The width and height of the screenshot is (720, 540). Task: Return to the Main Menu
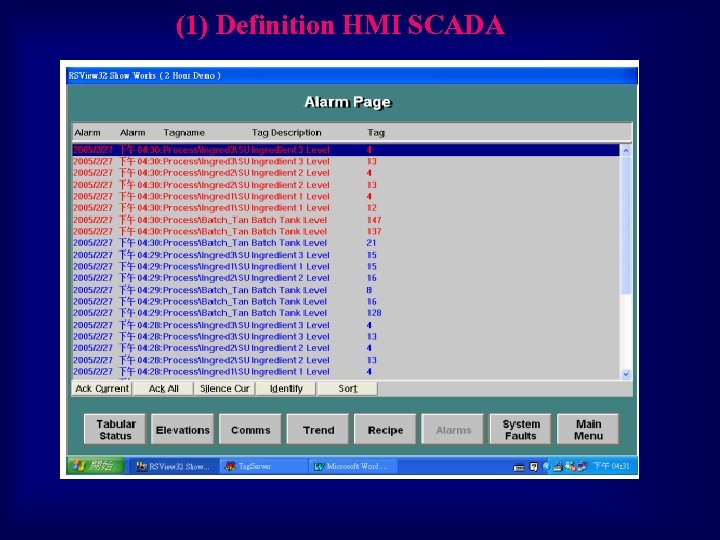click(x=588, y=430)
